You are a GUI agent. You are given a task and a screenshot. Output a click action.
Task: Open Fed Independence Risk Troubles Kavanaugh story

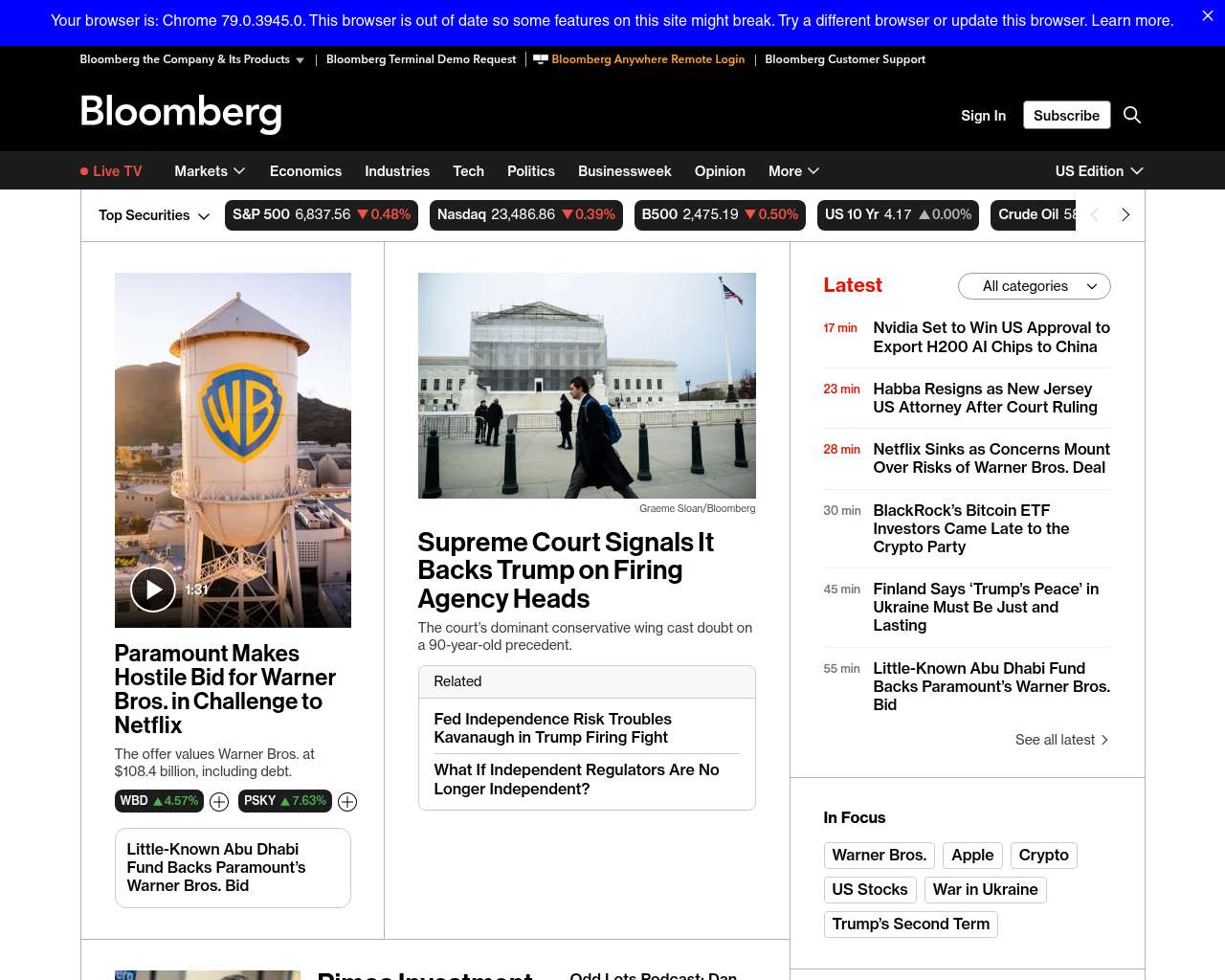click(552, 728)
